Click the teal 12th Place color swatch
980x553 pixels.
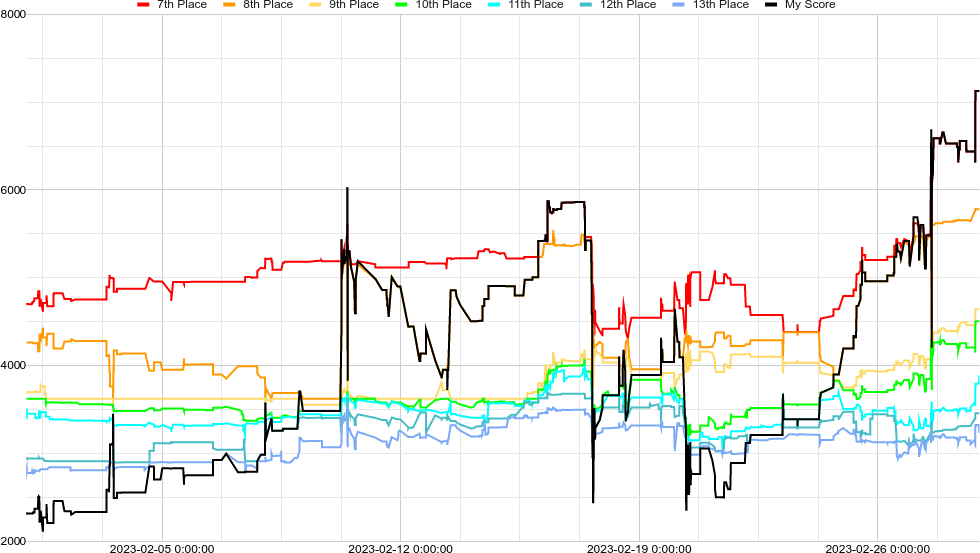pos(586,4)
